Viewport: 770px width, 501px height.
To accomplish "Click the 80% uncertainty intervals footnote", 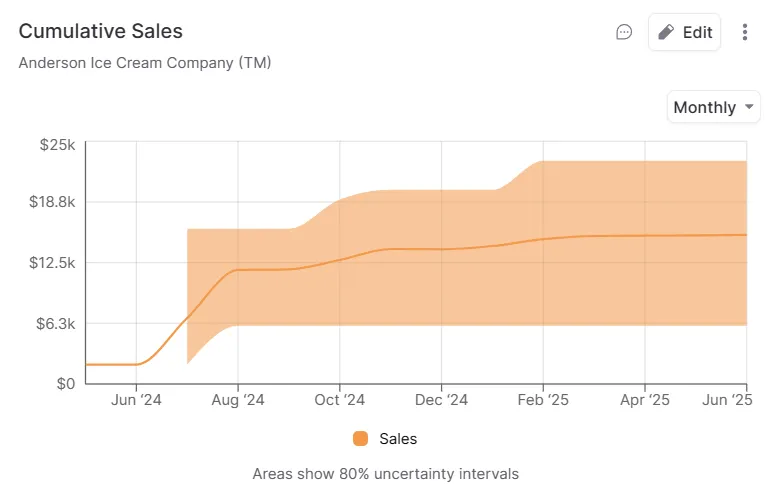I will point(385,473).
